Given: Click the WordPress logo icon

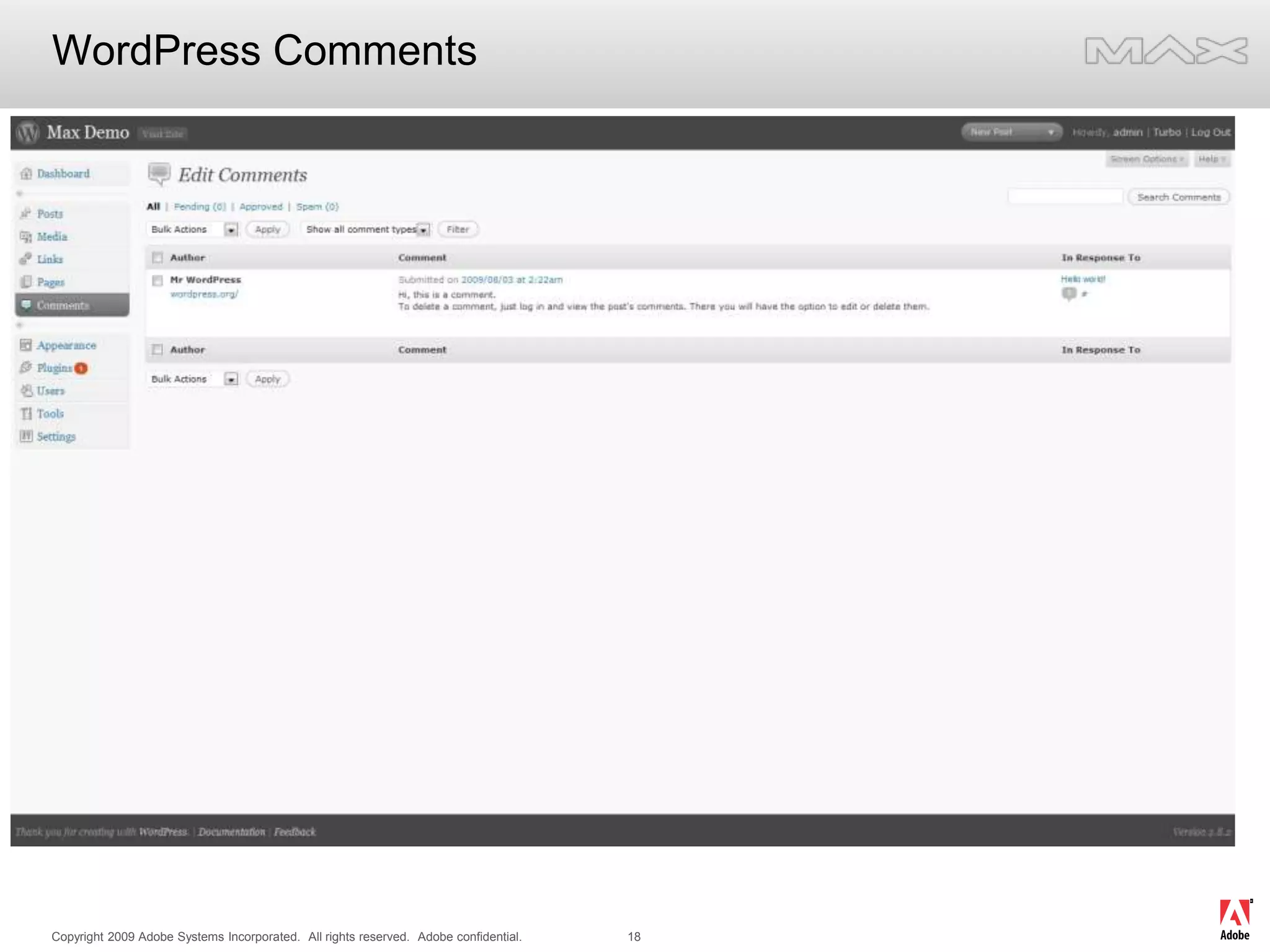Looking at the screenshot, I should point(28,133).
